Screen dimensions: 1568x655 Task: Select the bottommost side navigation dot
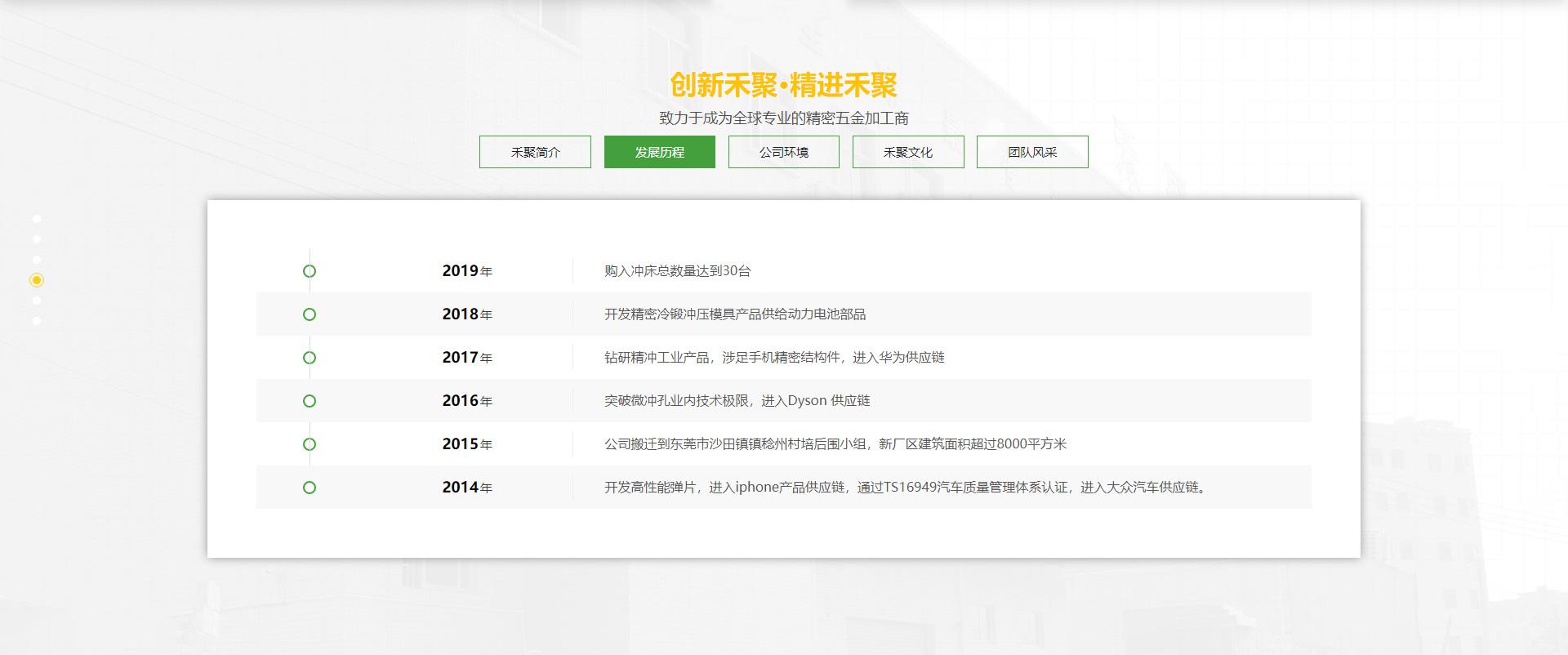coord(37,321)
